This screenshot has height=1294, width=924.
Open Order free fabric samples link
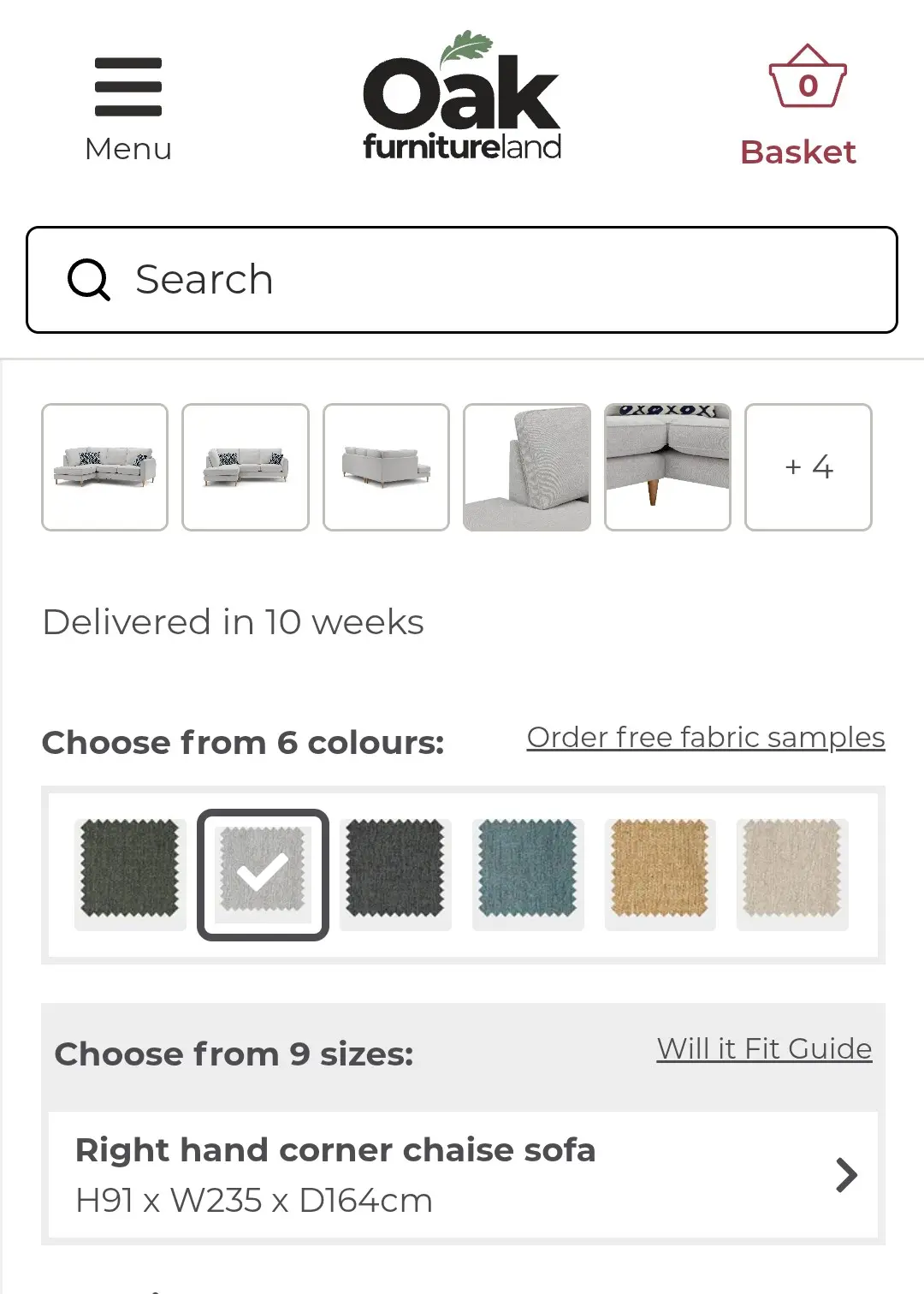click(706, 737)
